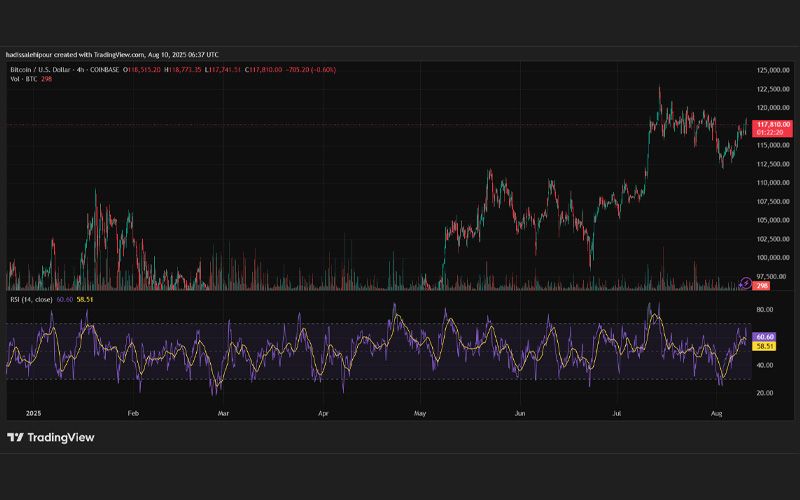Click the TradingView logo at bottom left
The image size is (800, 500).
coord(51,437)
